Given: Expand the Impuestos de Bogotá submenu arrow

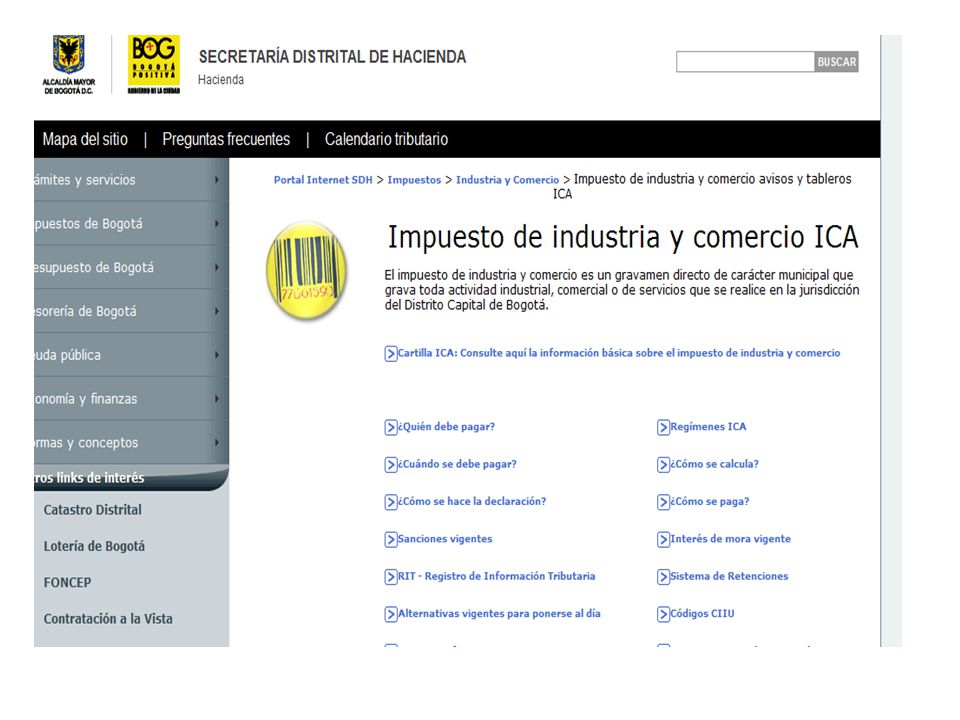Looking at the screenshot, I should (217, 224).
